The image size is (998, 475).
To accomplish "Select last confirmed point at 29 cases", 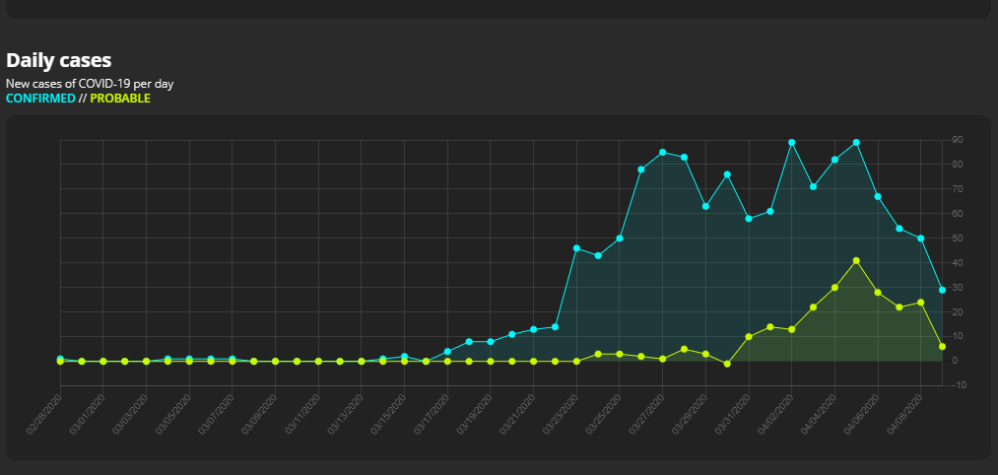I will pyautogui.click(x=942, y=290).
